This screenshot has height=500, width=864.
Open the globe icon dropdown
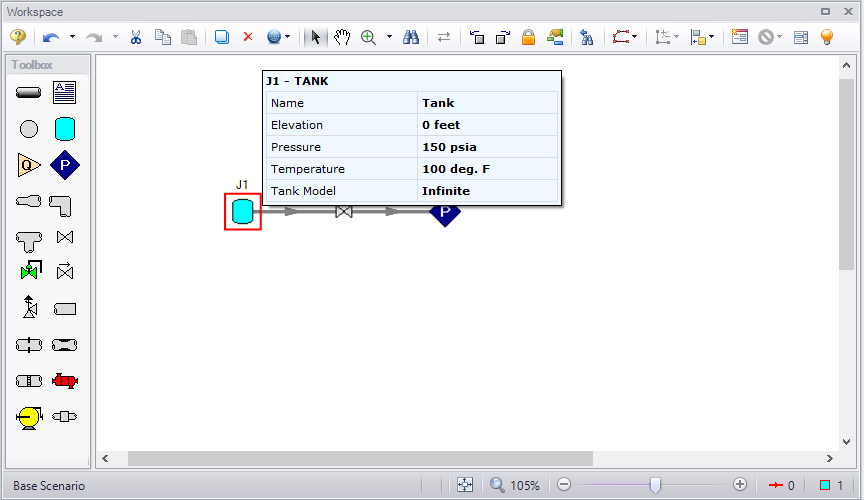click(289, 37)
